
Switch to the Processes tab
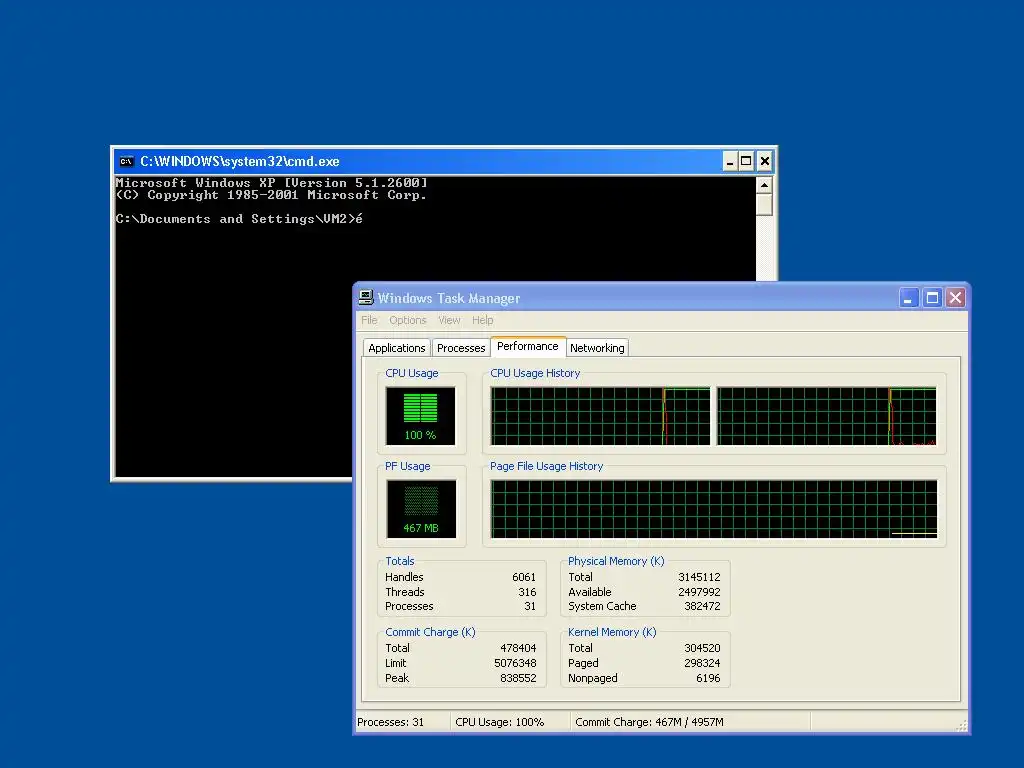(x=461, y=348)
